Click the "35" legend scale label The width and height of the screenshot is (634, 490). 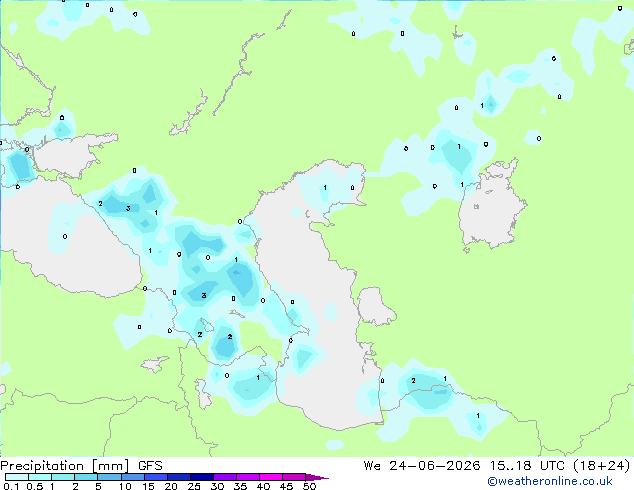(x=240, y=486)
